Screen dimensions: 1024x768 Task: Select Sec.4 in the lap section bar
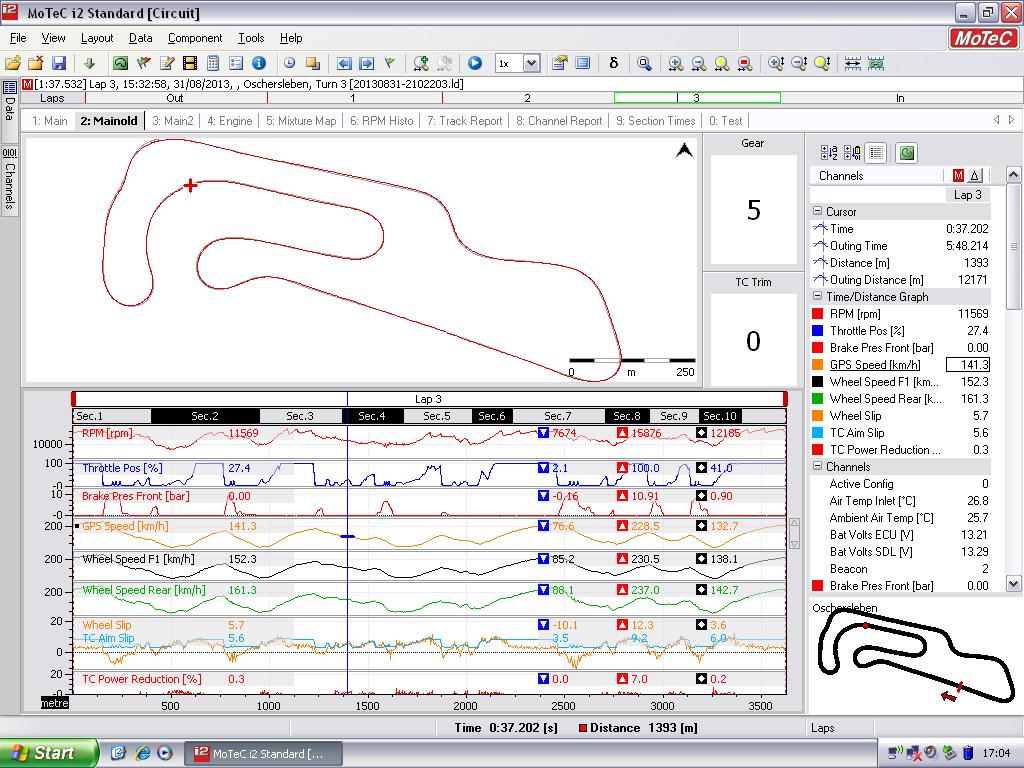click(371, 416)
